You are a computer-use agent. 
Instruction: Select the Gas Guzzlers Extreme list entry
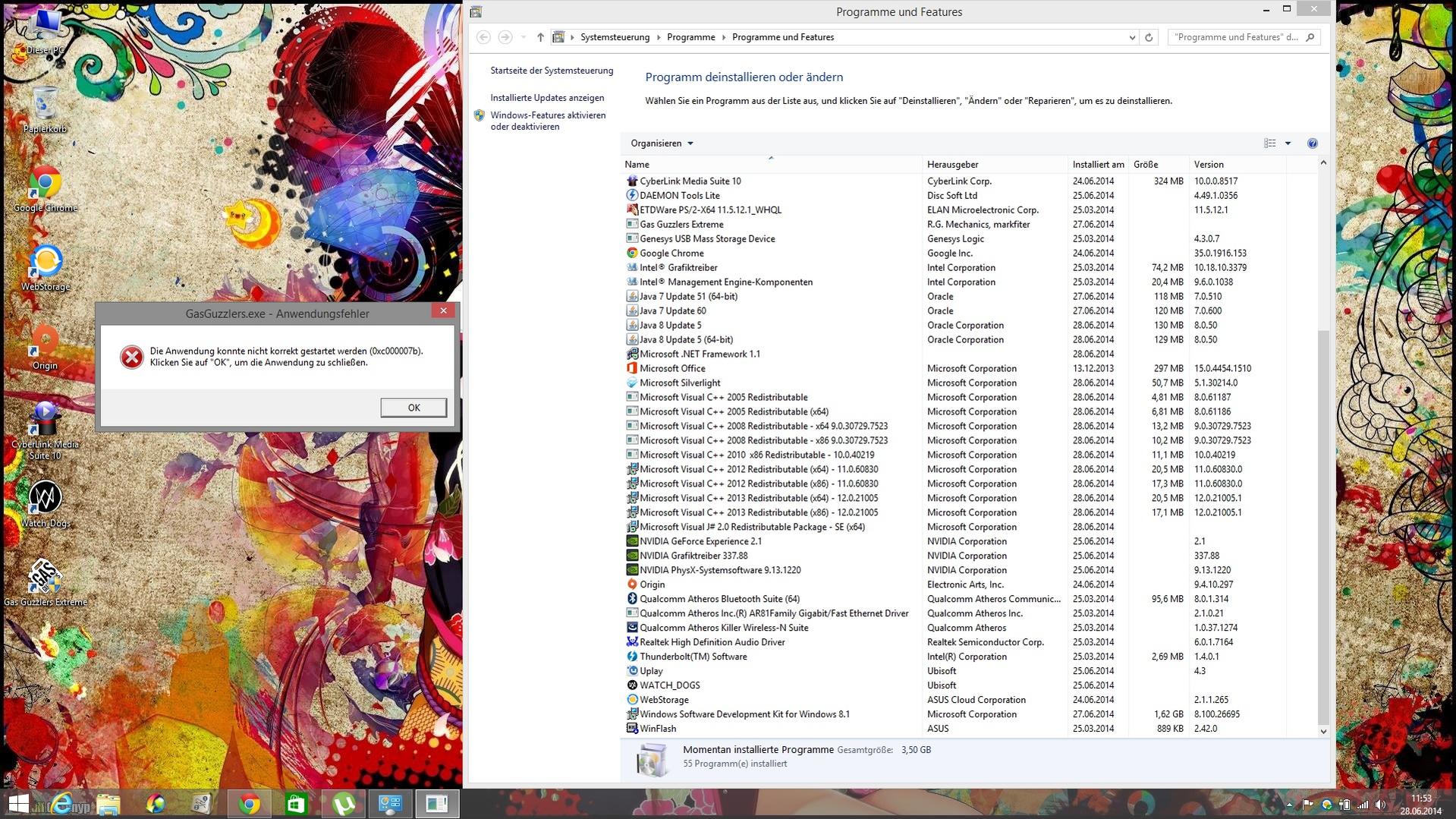(954, 225)
